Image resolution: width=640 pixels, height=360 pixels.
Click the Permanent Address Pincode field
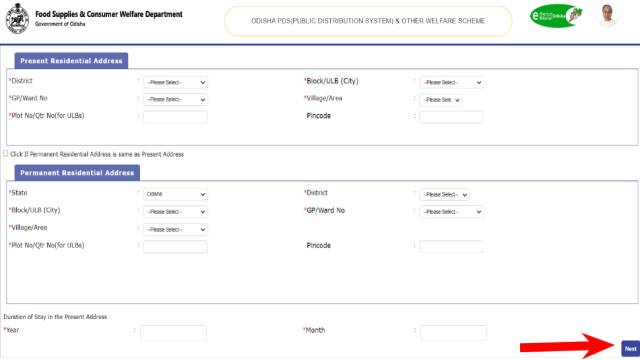click(451, 247)
